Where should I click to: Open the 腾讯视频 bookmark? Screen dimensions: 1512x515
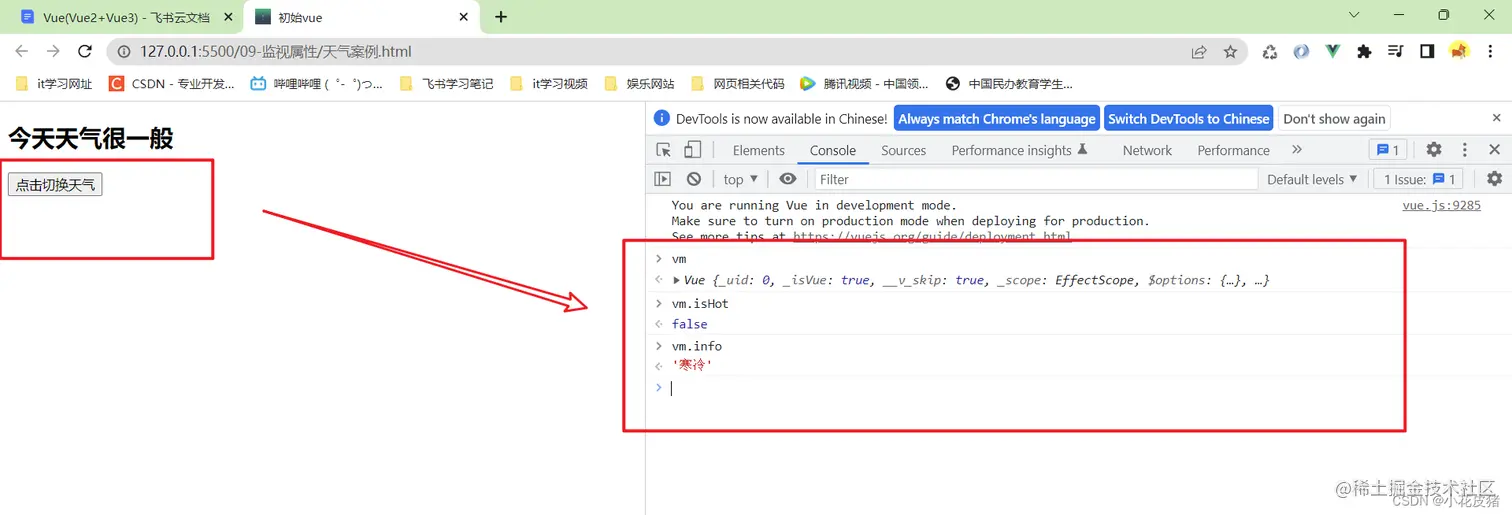click(x=864, y=84)
